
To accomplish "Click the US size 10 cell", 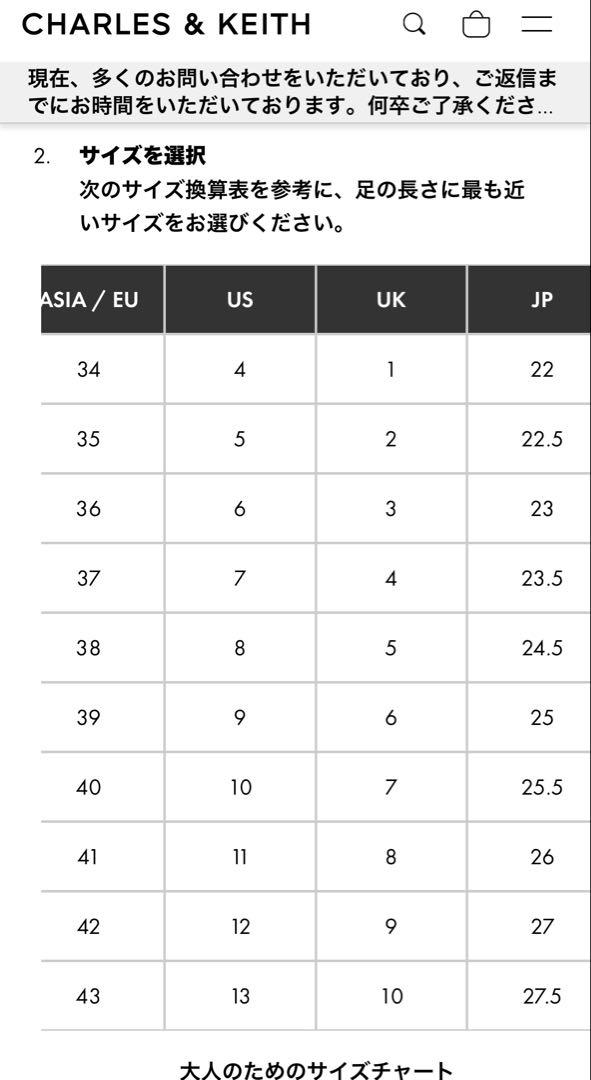I will [x=240, y=787].
